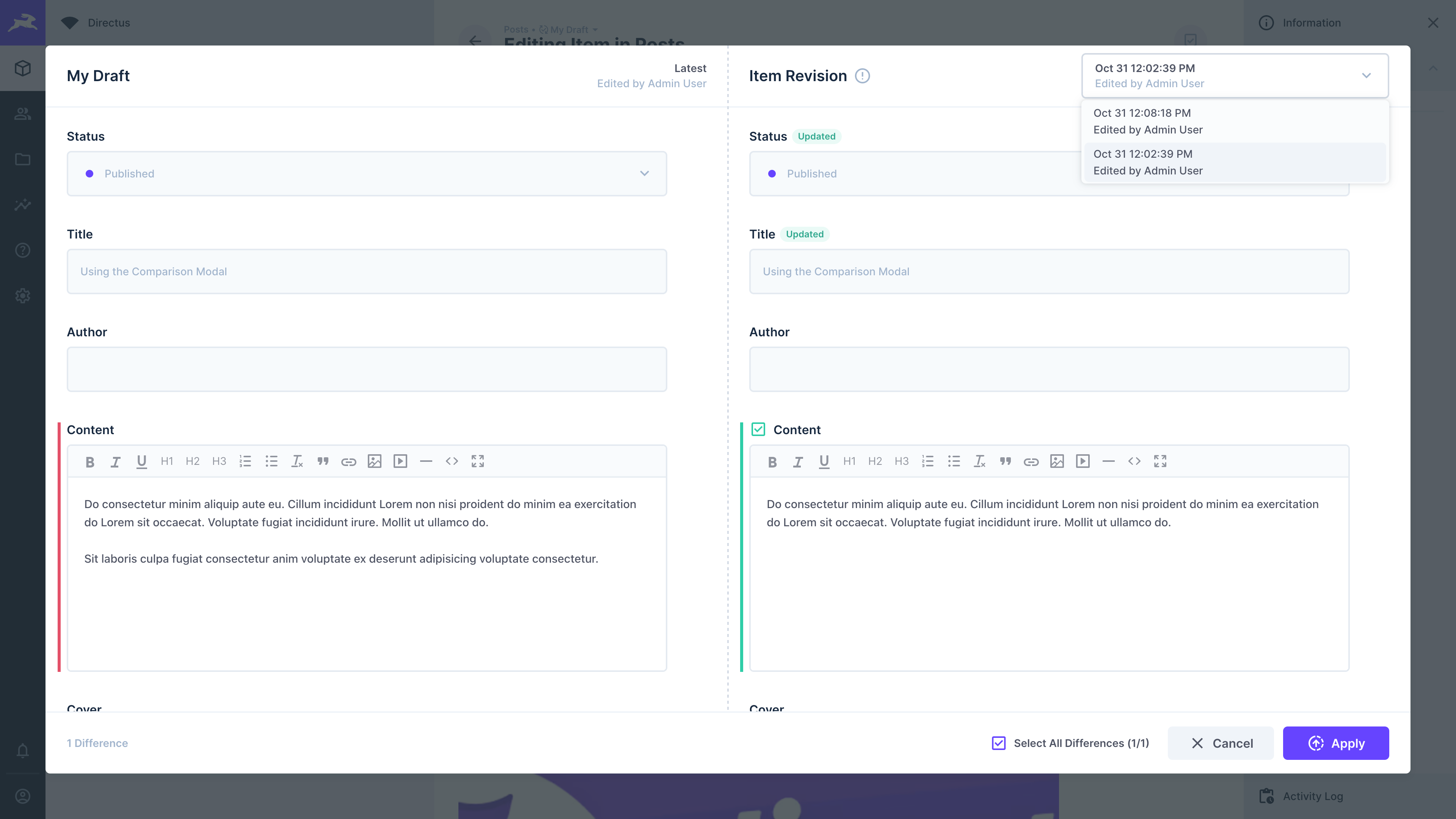Apply italic formatting in the revision editor

pyautogui.click(x=797, y=461)
